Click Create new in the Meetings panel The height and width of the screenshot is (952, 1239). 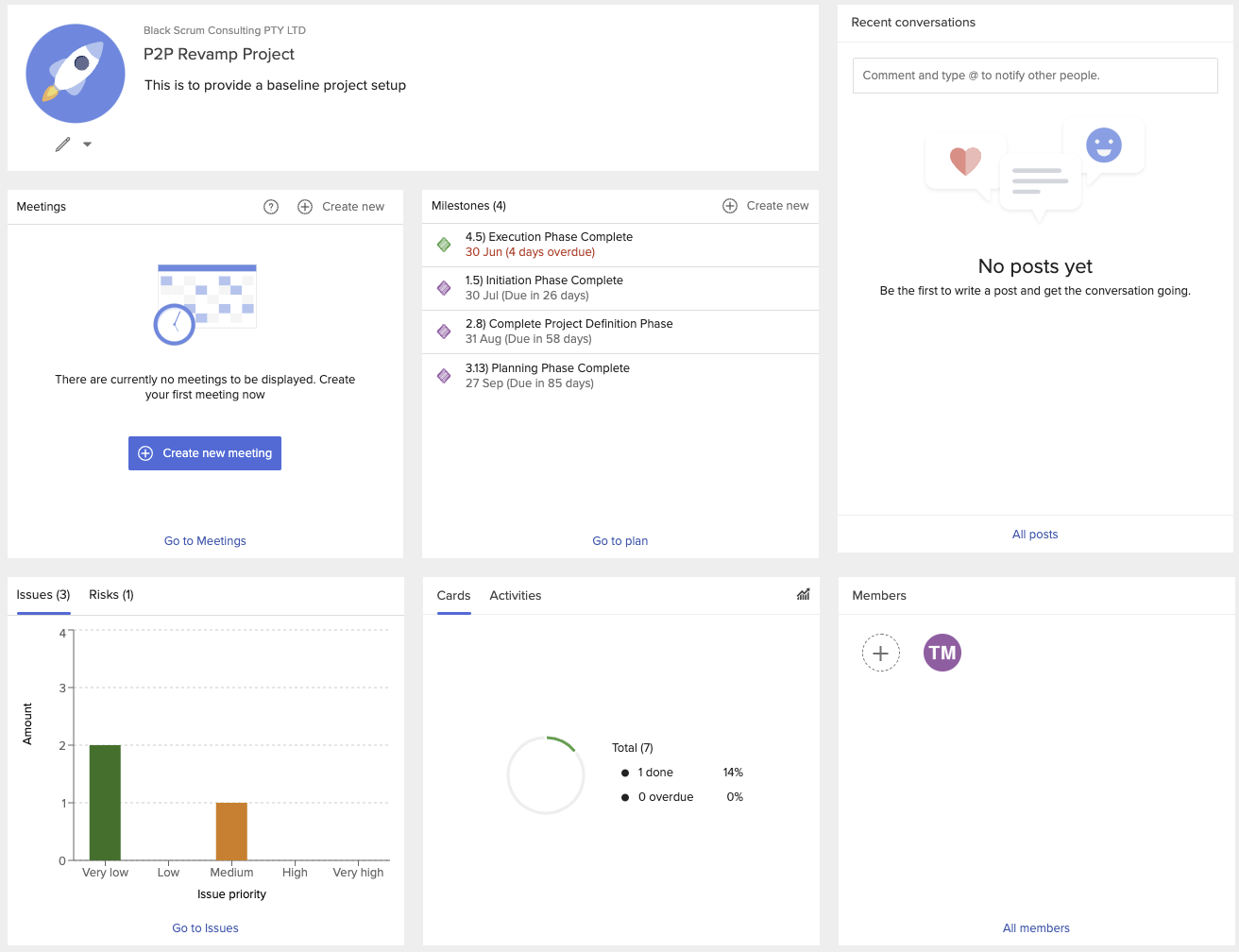[342, 207]
